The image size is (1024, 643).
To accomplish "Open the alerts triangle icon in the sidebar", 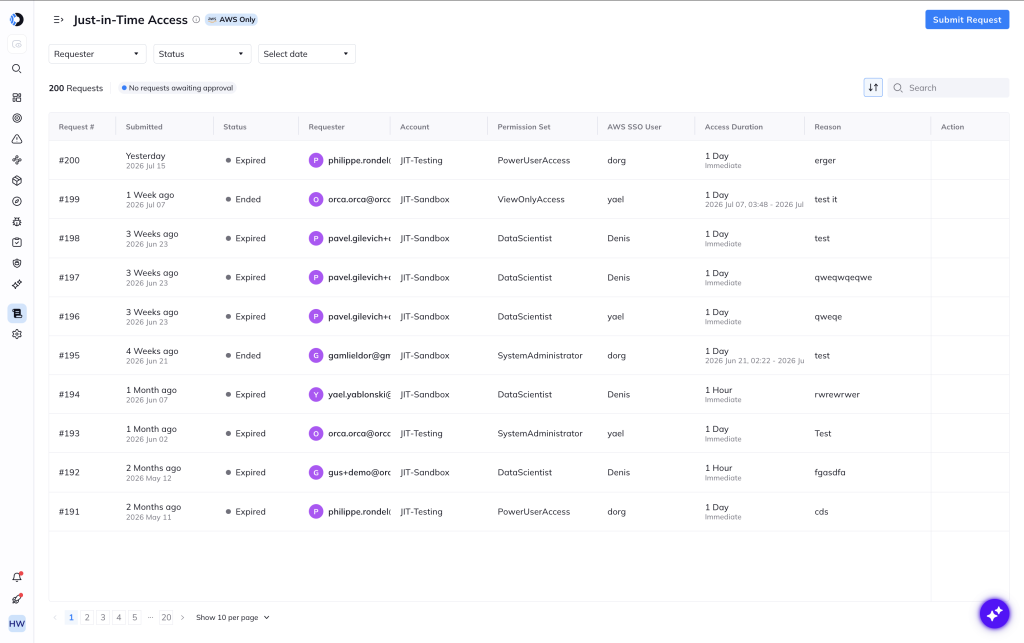I will [x=17, y=139].
